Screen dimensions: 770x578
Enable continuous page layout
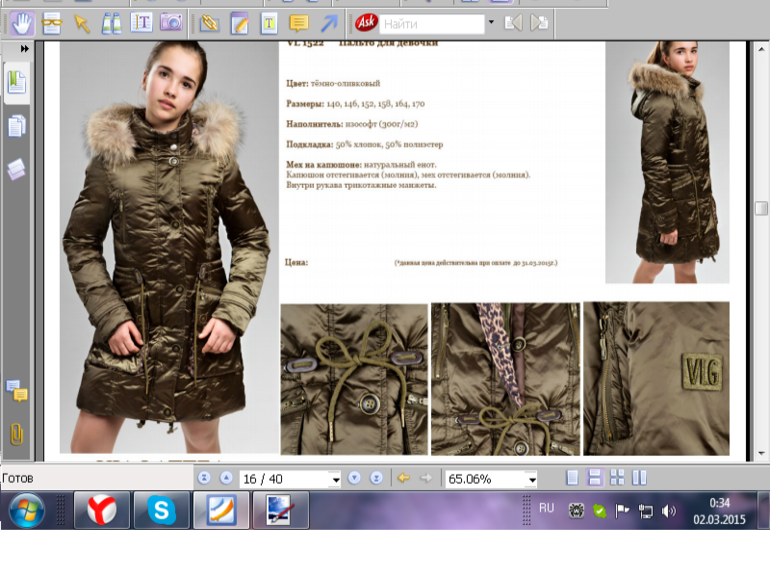click(595, 478)
